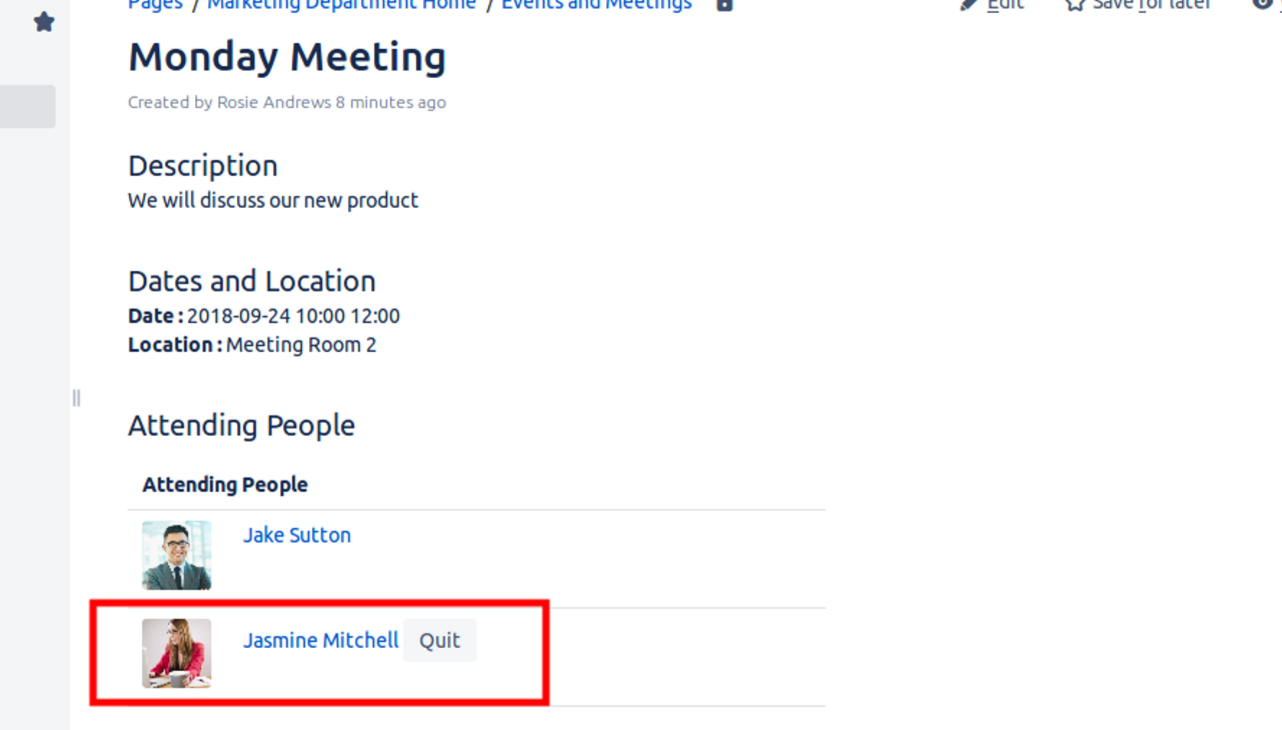Click the sidebar collapse resize handle
Viewport: 1282px width, 730px height.
76,398
